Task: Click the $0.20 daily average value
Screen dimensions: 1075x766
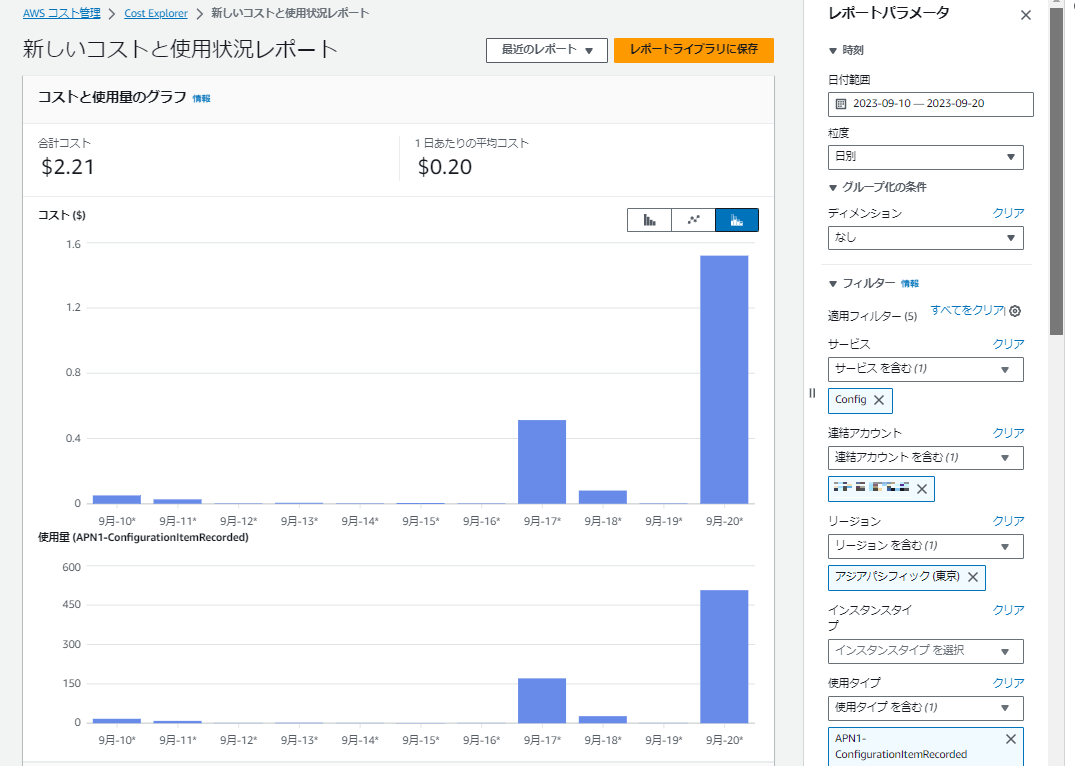Action: [445, 167]
